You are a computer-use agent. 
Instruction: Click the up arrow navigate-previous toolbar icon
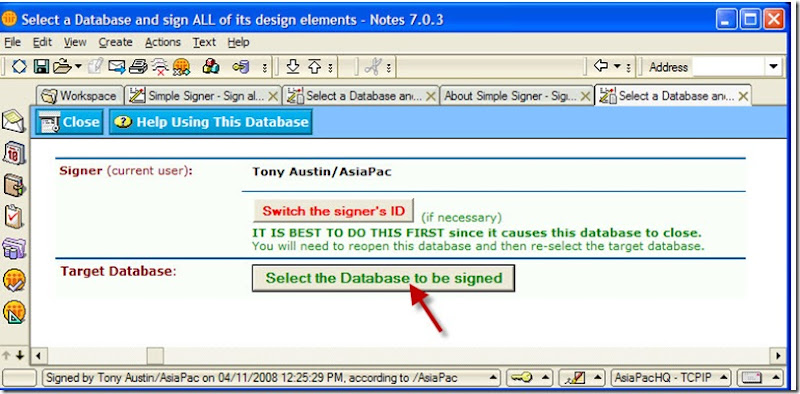[x=314, y=66]
